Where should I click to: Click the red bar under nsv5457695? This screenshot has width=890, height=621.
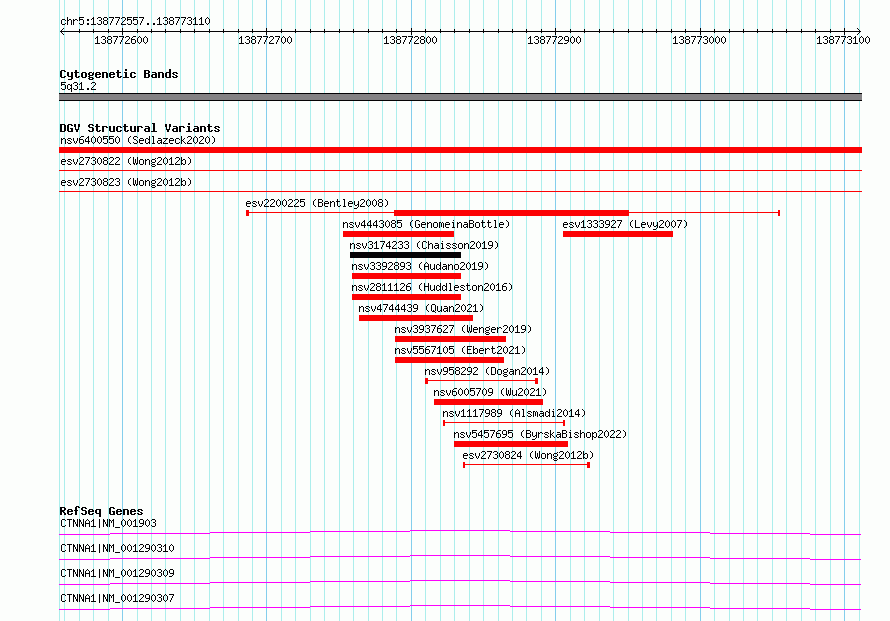click(x=511, y=444)
